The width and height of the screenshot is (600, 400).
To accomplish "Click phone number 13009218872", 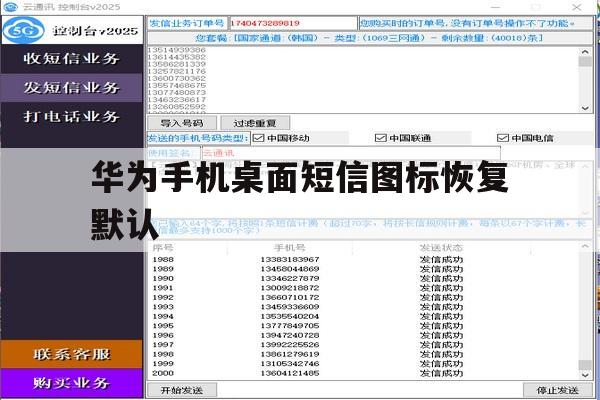I will [290, 288].
